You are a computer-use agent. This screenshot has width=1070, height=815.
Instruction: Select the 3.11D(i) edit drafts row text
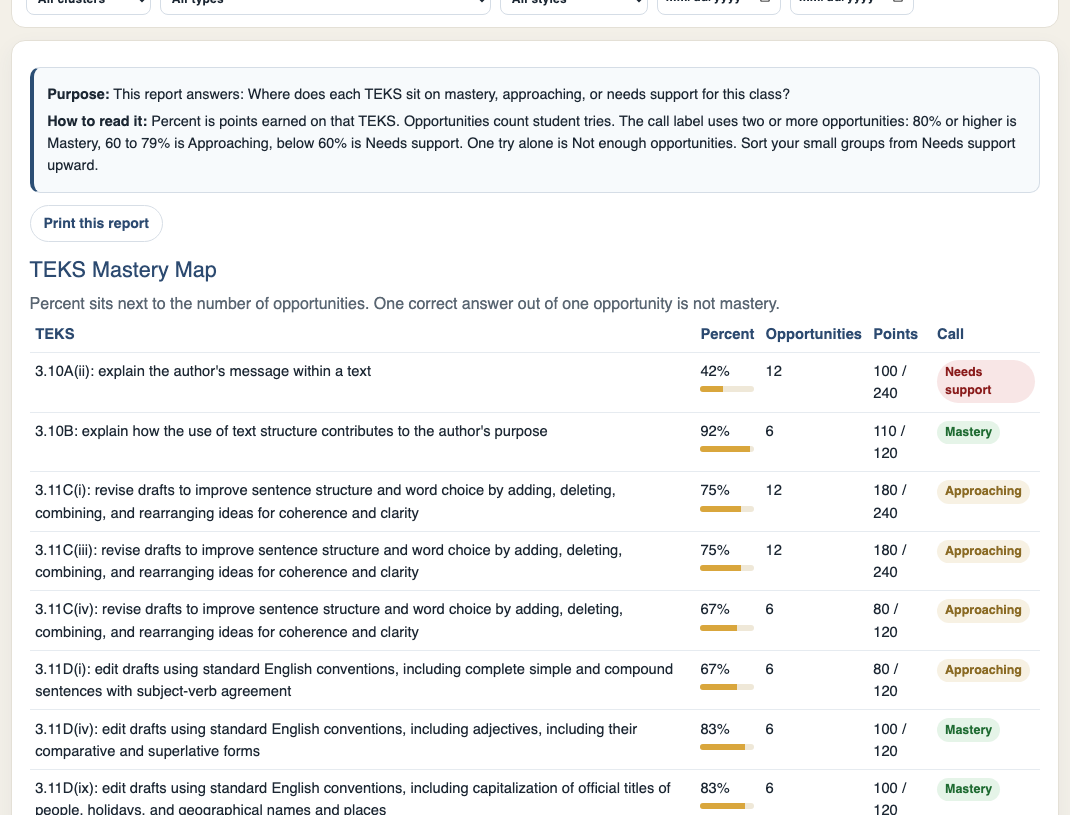click(x=353, y=680)
